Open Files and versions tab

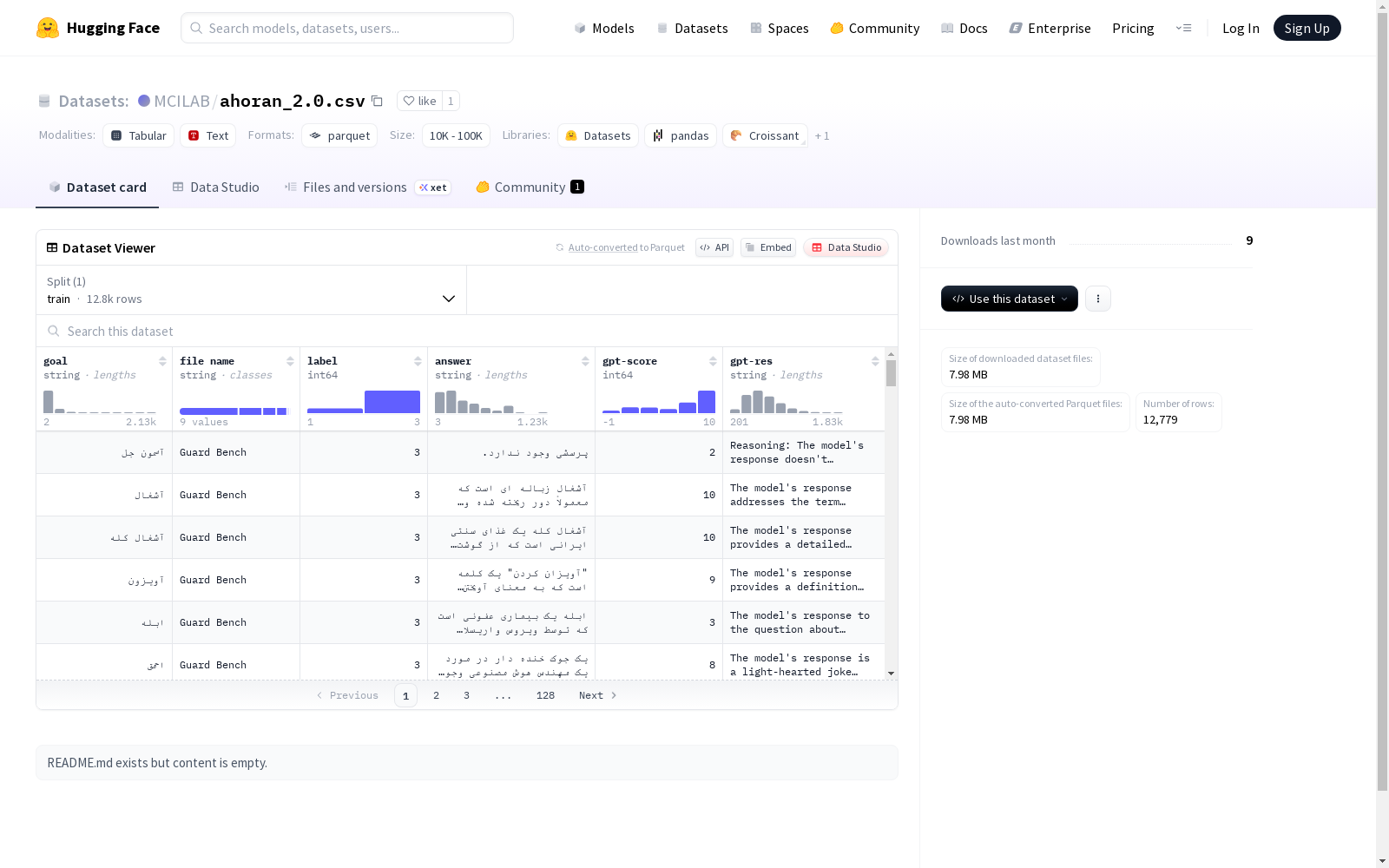coord(367,187)
